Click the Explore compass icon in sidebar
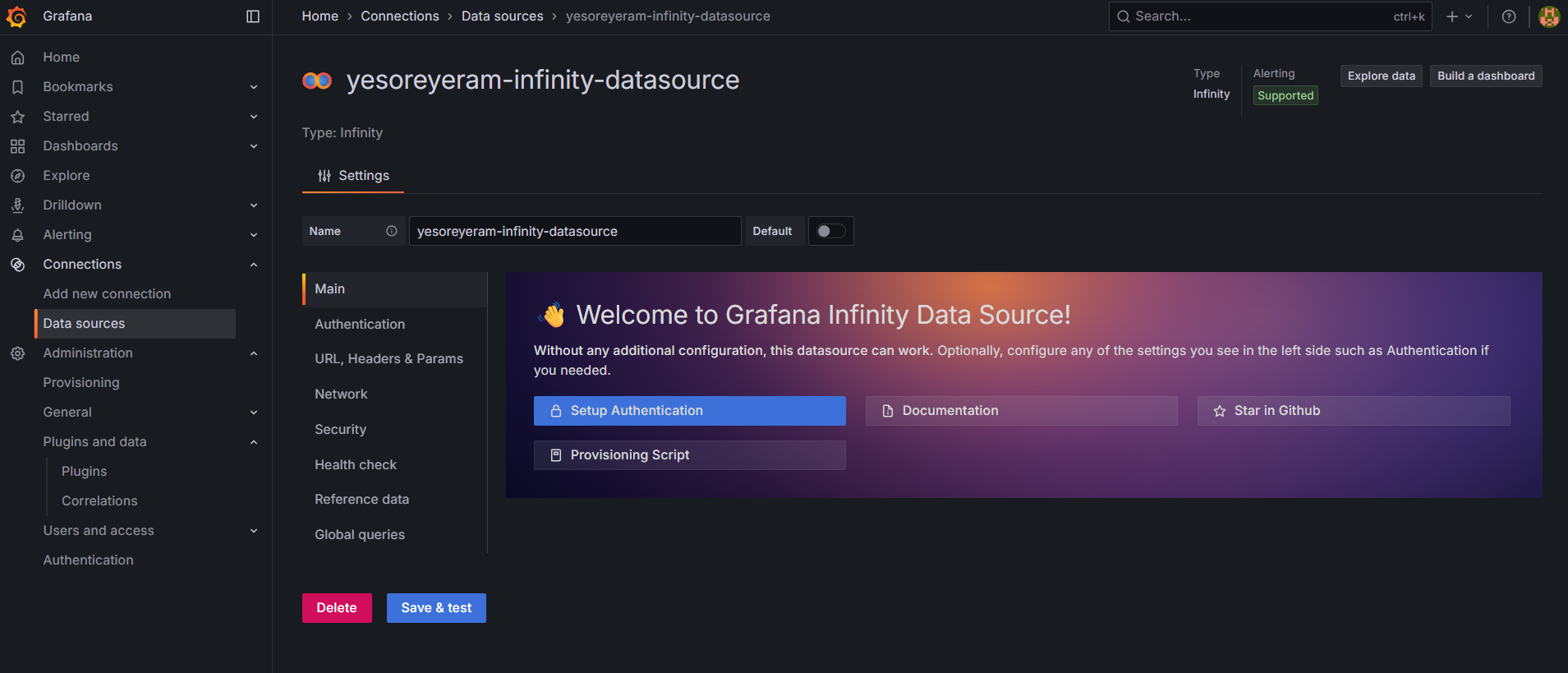Image resolution: width=1568 pixels, height=673 pixels. pyautogui.click(x=17, y=176)
